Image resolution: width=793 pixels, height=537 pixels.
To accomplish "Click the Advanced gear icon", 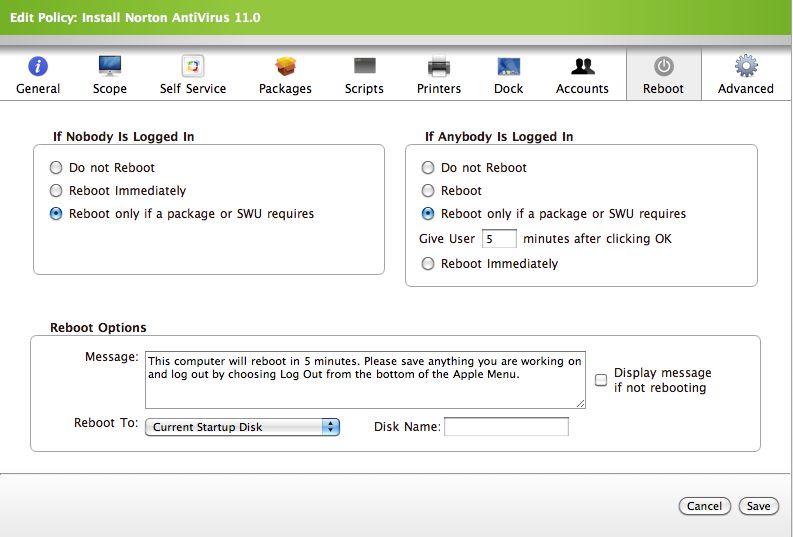I will tap(746, 66).
